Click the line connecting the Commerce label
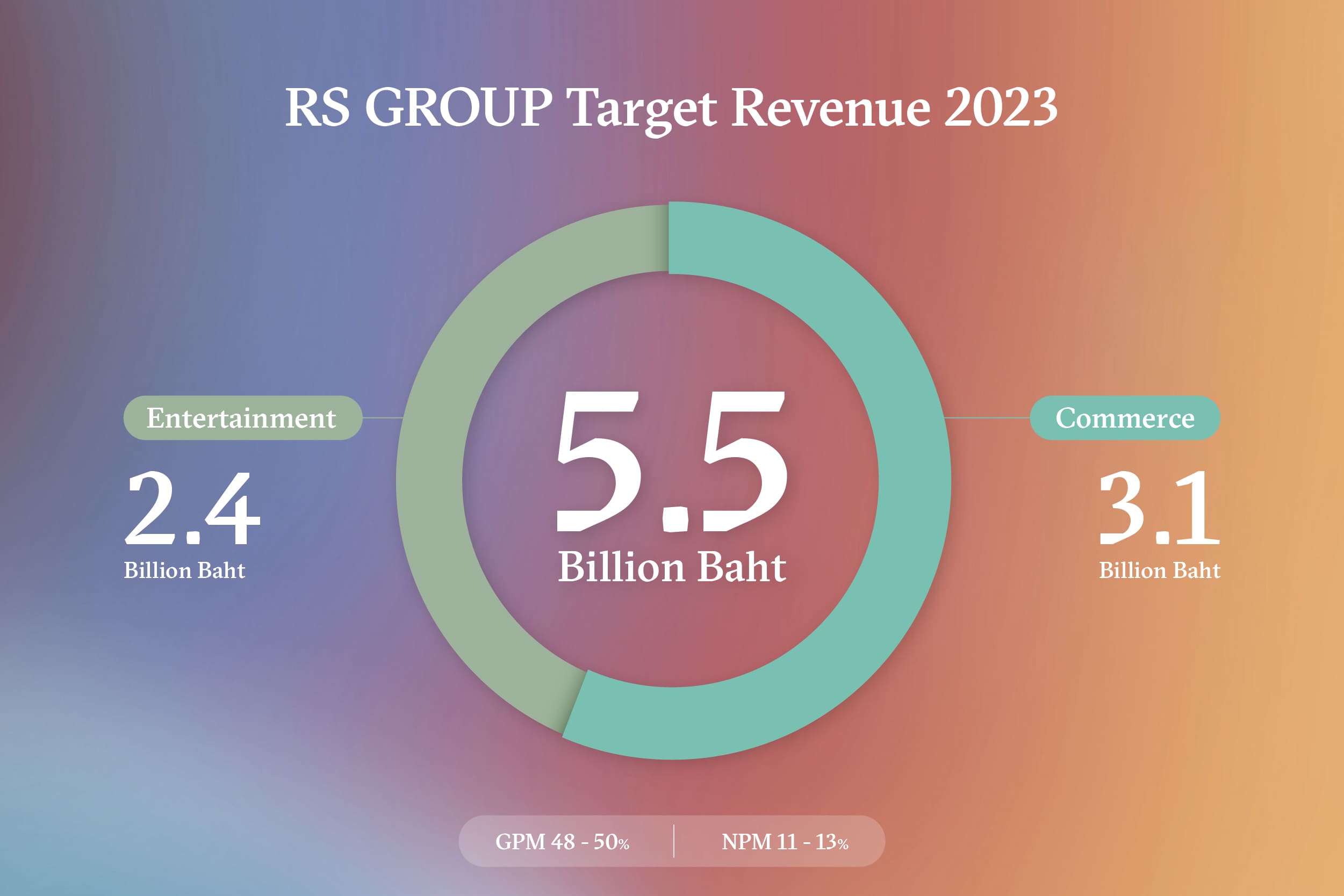This screenshot has height=896, width=1344. [987, 418]
